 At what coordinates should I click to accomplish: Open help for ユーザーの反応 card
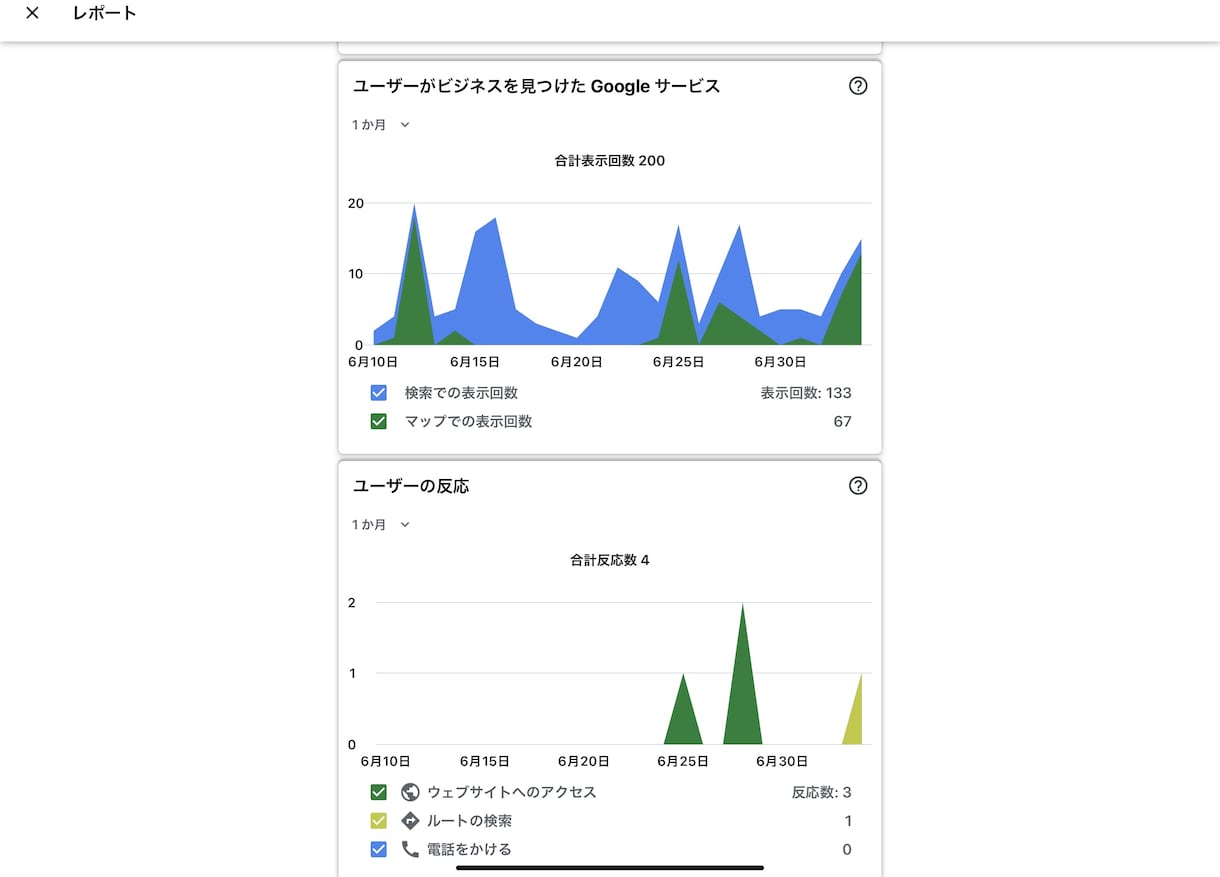click(858, 486)
